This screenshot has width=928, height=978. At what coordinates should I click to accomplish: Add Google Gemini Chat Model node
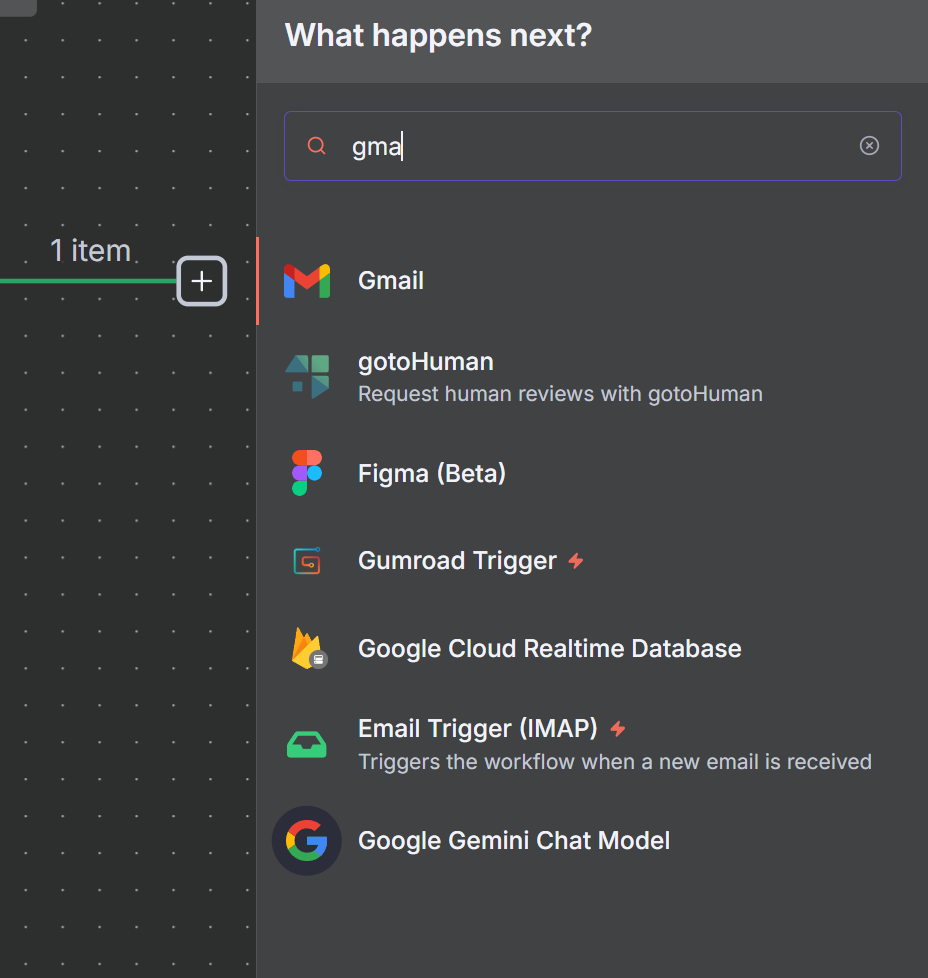click(592, 841)
